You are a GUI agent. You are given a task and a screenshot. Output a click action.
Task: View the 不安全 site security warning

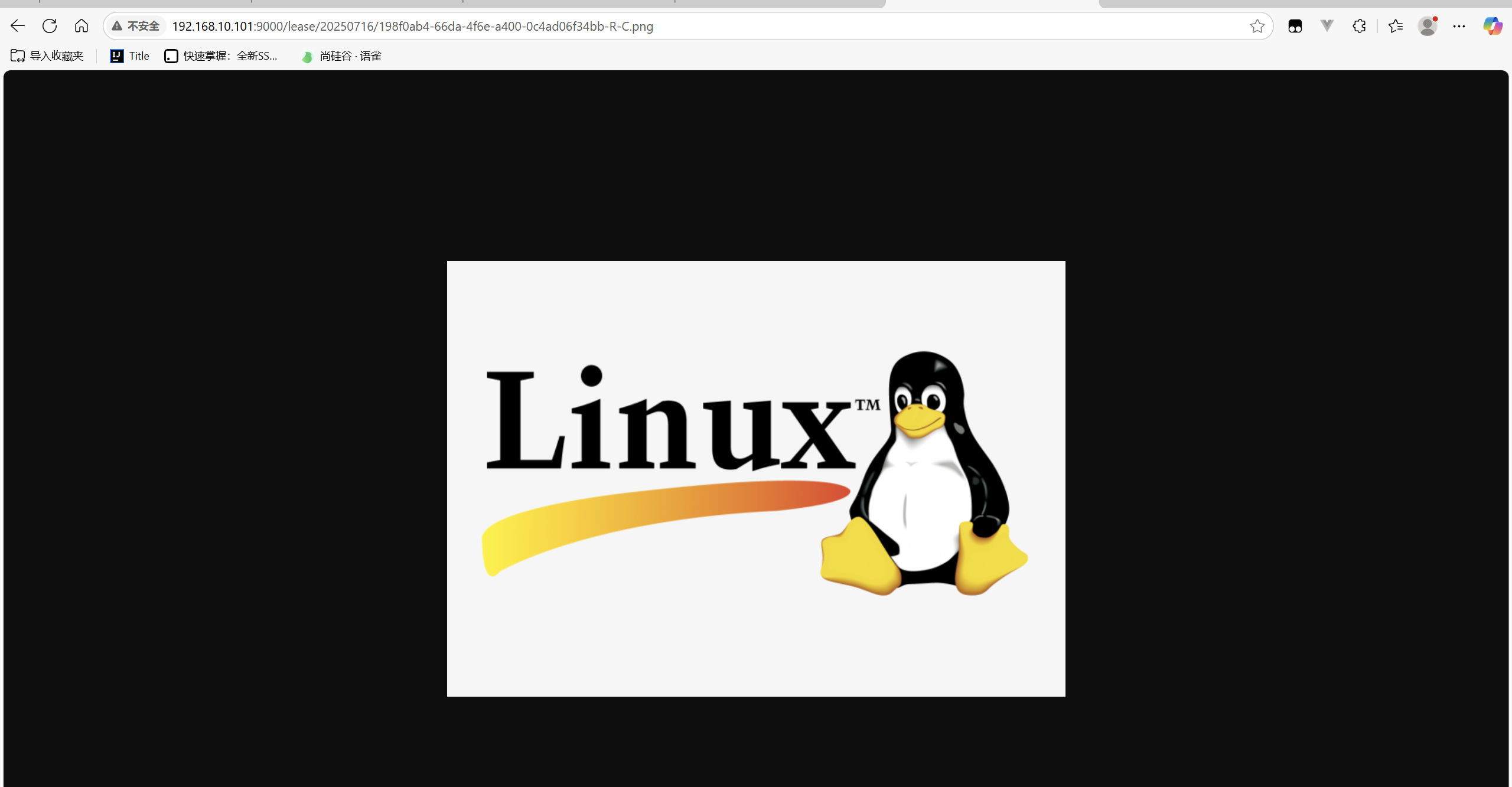click(x=136, y=26)
